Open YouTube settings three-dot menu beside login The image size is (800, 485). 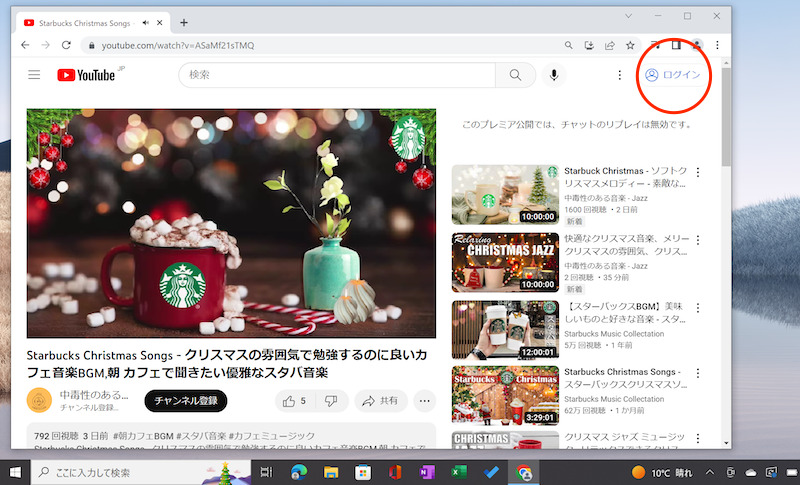[x=619, y=75]
